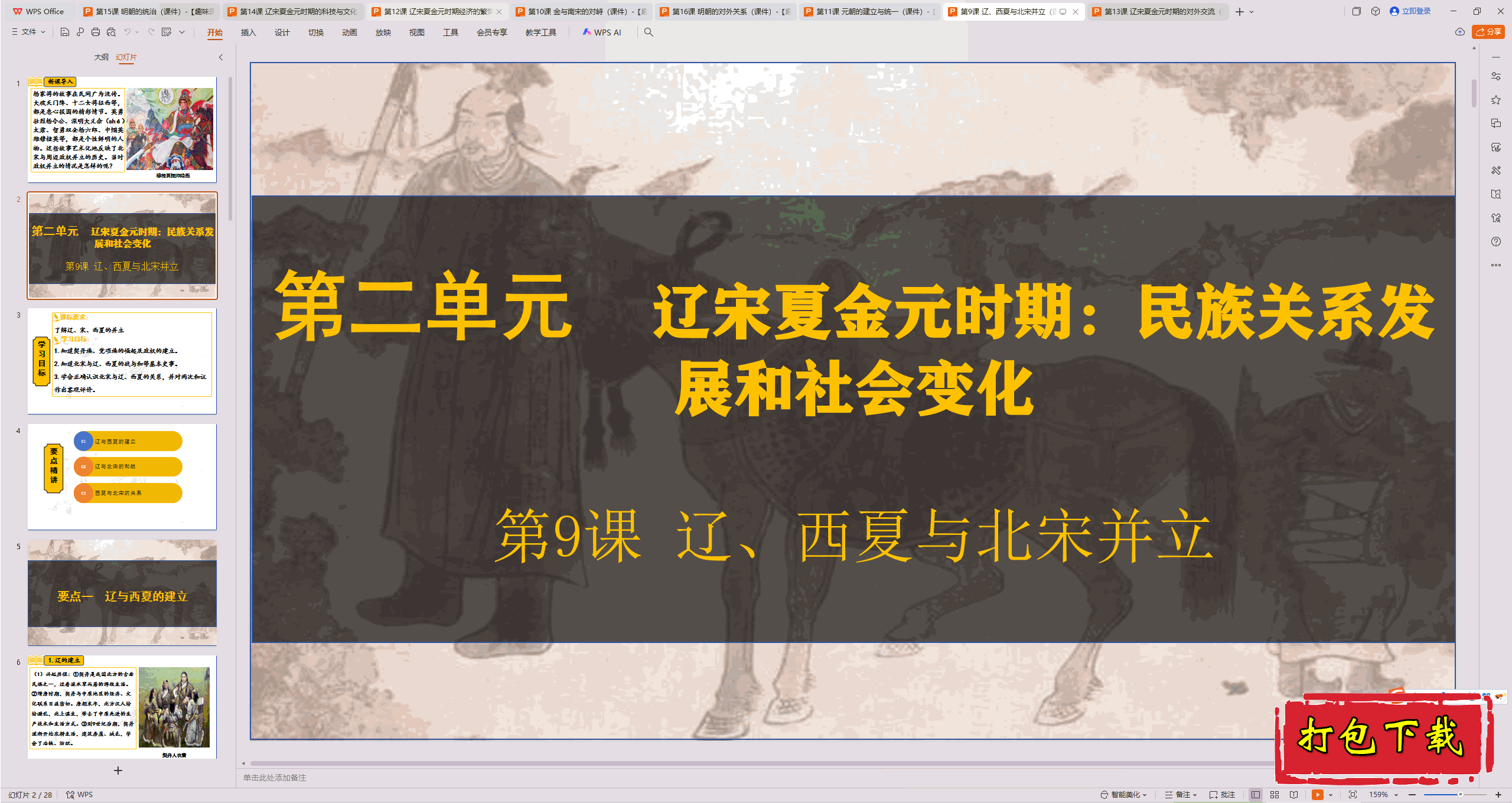Click the new tab plus icon
The width and height of the screenshot is (1512, 803).
click(x=1240, y=12)
